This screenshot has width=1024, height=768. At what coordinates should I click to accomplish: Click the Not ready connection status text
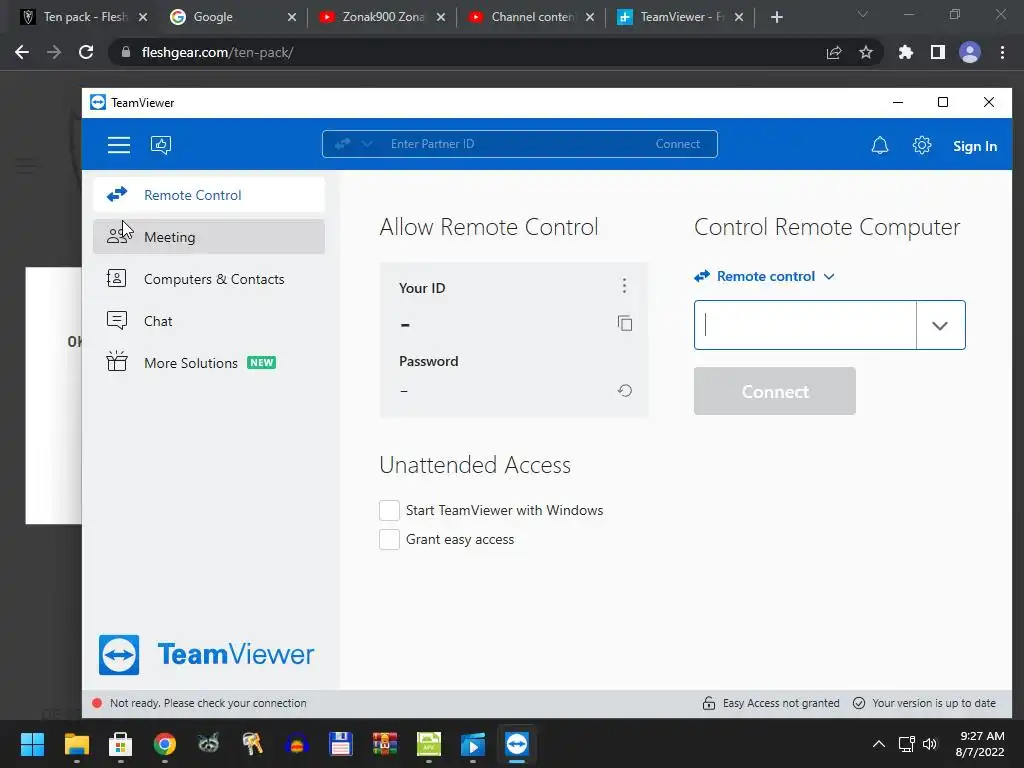(208, 703)
